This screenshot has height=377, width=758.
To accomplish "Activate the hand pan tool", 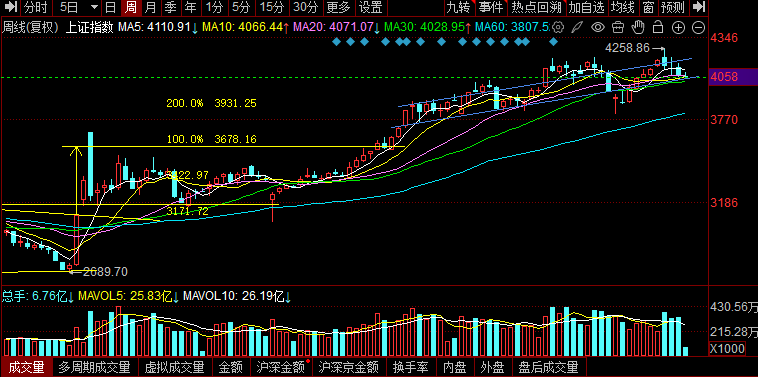I will 639,27.
